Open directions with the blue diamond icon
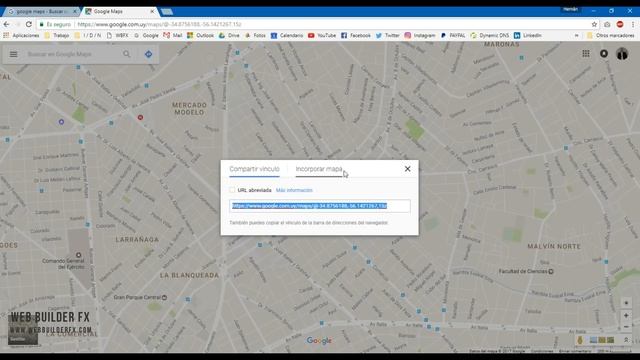 tap(149, 54)
